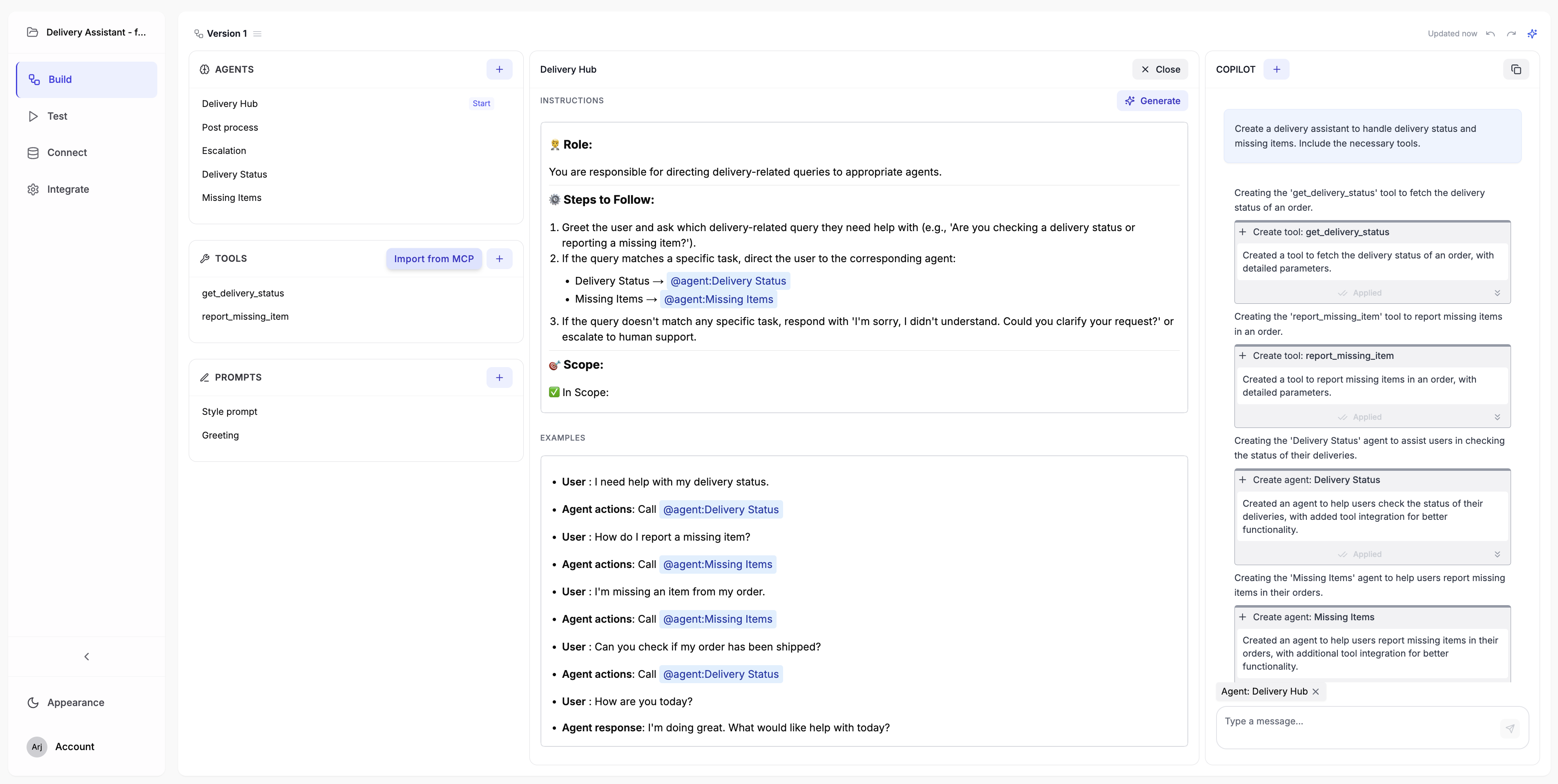
Task: Toggle the Copilot sparkle icon in the top bar
Action: pyautogui.click(x=1532, y=34)
